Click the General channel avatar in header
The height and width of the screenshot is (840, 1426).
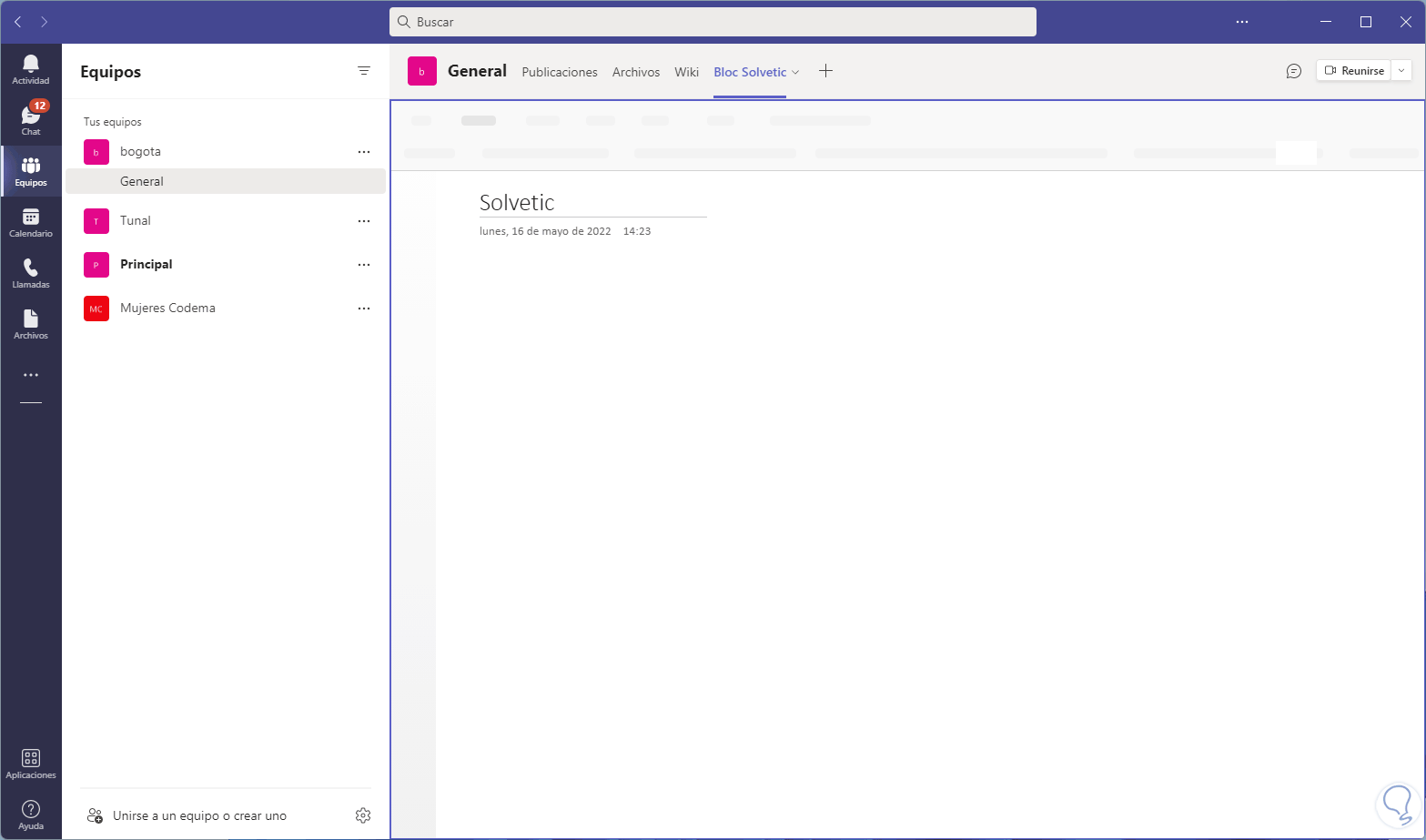[x=422, y=71]
